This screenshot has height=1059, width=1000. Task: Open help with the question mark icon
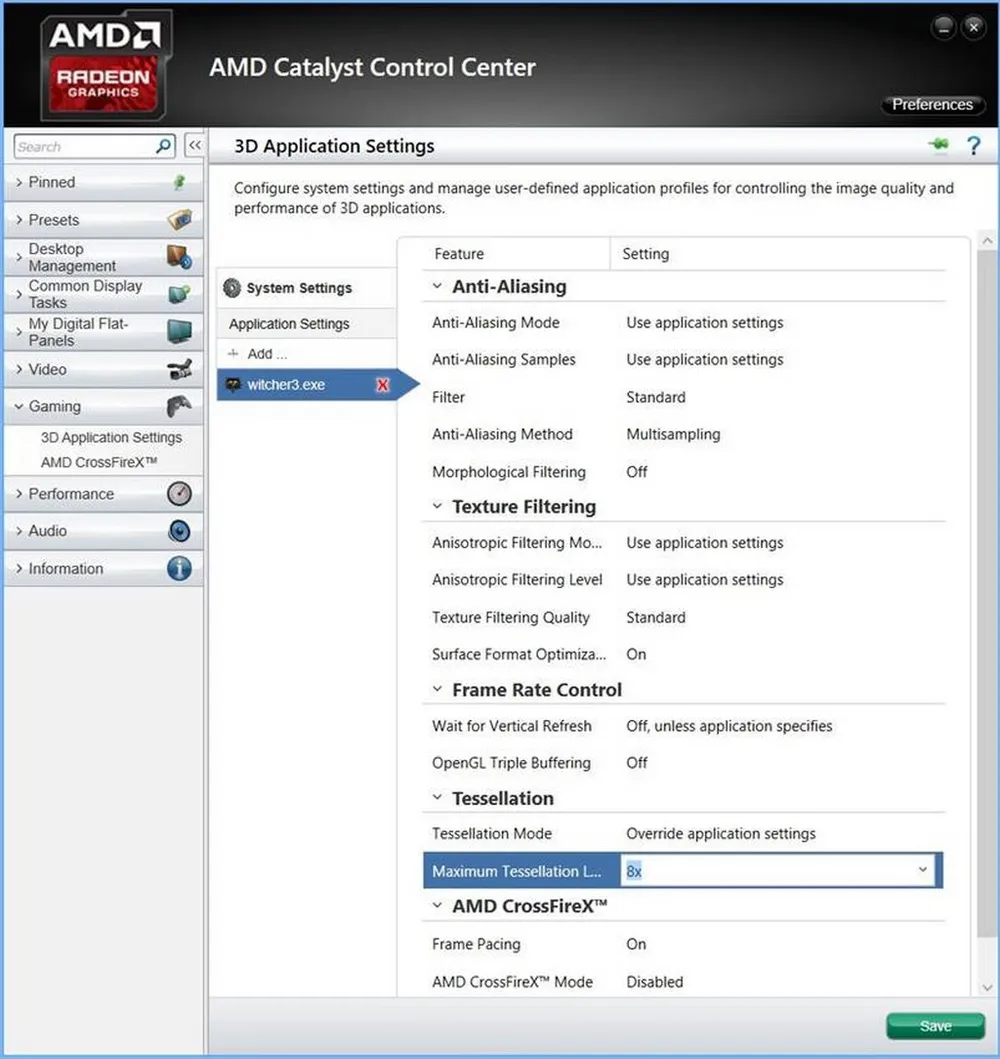[x=974, y=146]
